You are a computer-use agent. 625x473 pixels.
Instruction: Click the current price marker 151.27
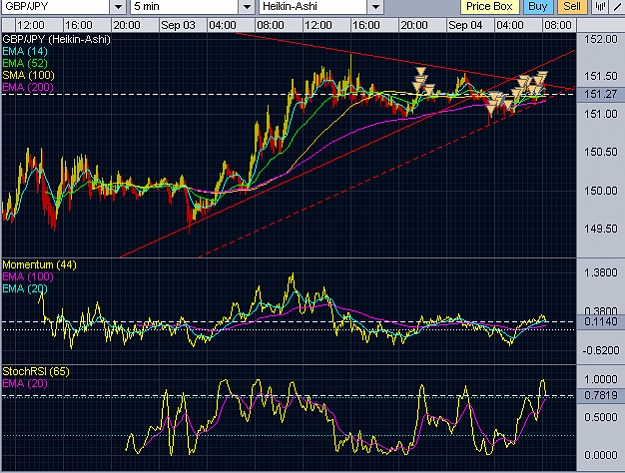click(600, 94)
